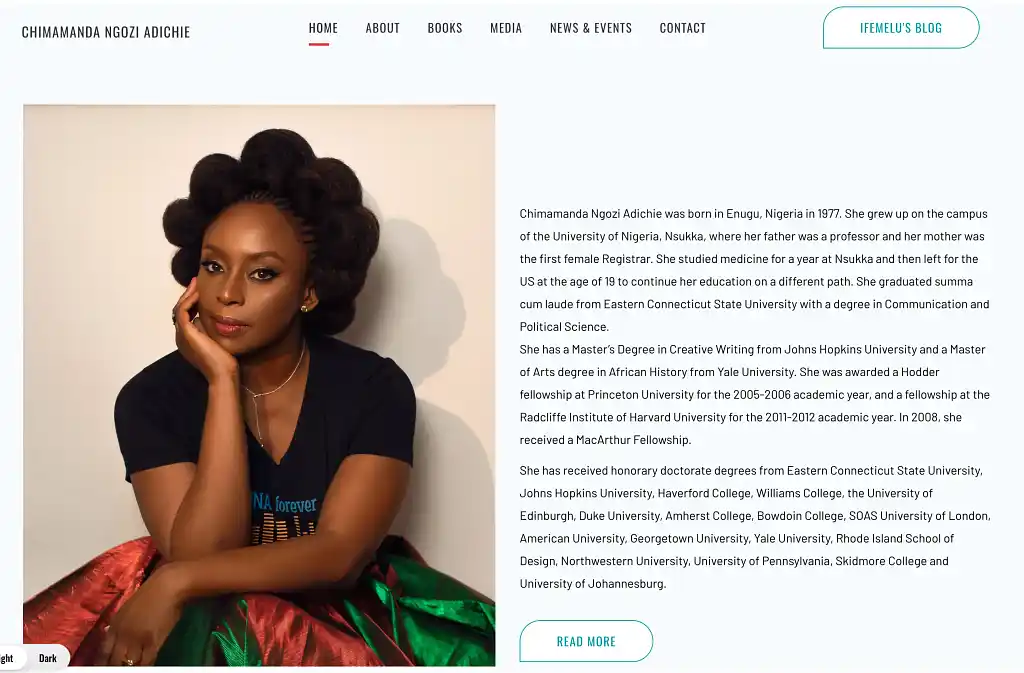Open News & Events page
Viewport: 1024px width, 673px height.
[x=591, y=28]
